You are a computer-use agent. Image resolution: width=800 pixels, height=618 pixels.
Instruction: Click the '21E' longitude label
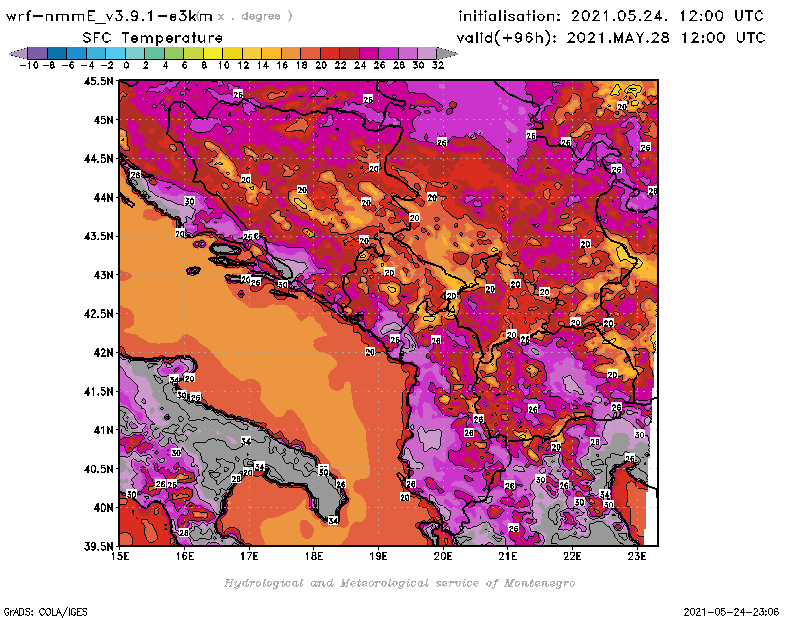coord(508,556)
